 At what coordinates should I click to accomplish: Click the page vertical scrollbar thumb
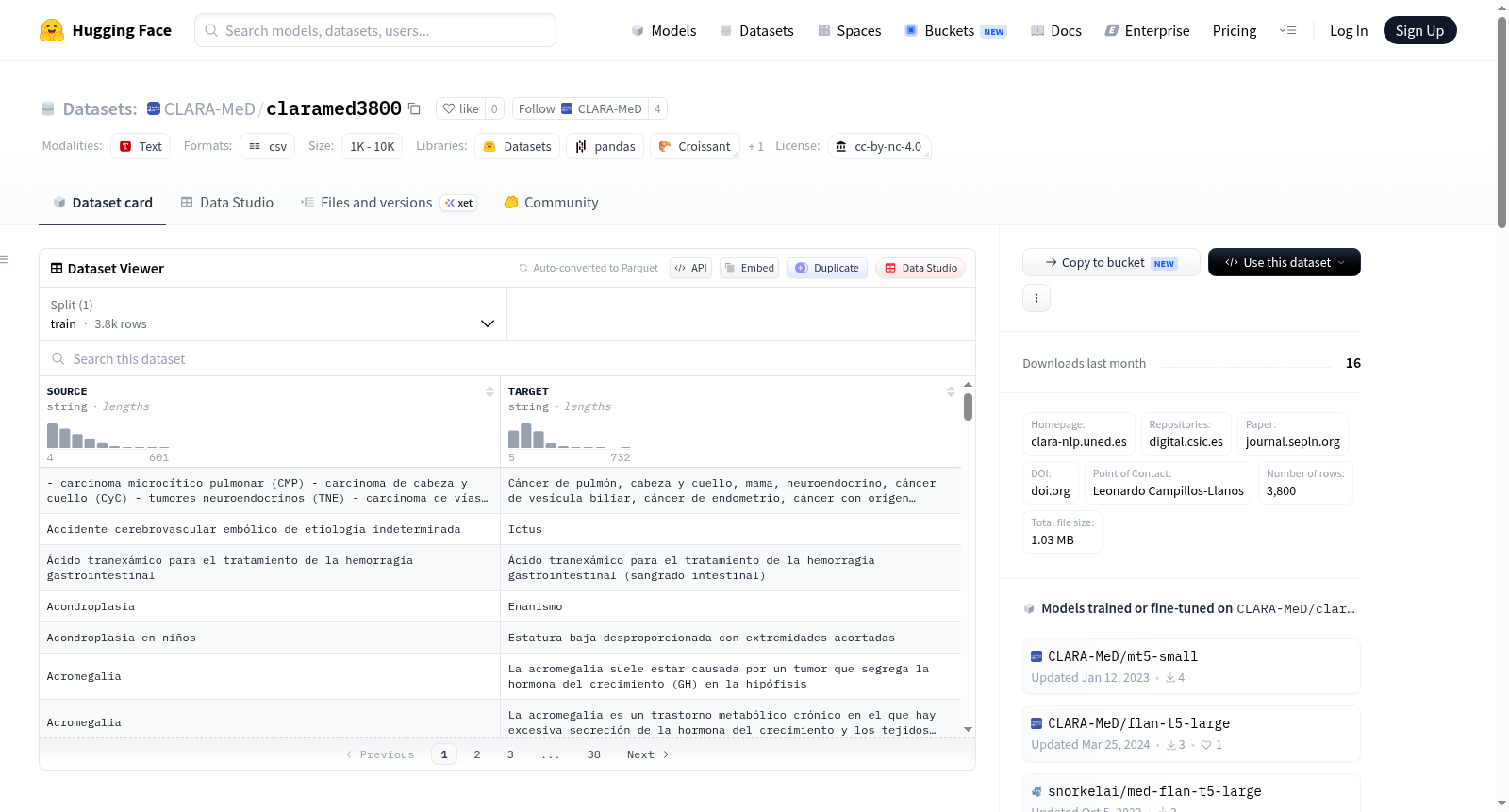pos(1501,123)
